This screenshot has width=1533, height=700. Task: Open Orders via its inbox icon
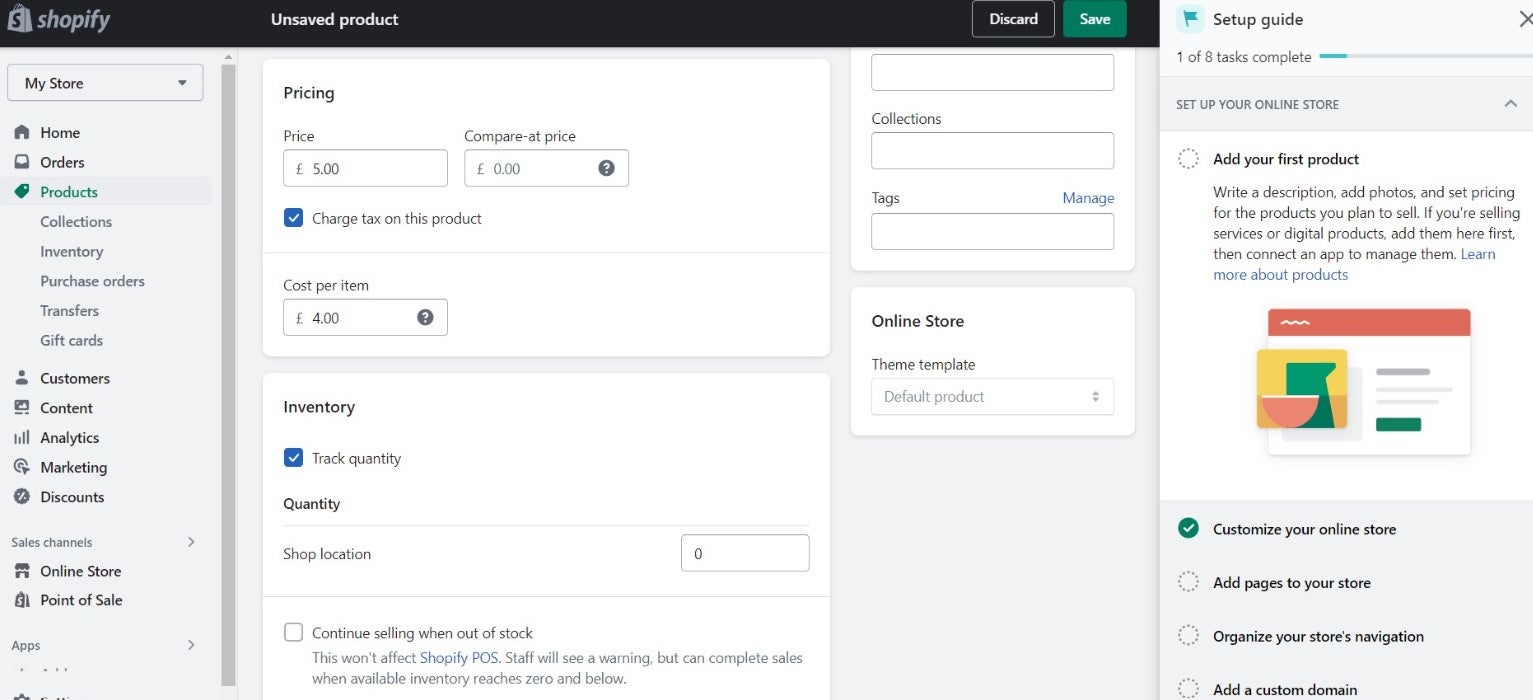[x=21, y=162]
